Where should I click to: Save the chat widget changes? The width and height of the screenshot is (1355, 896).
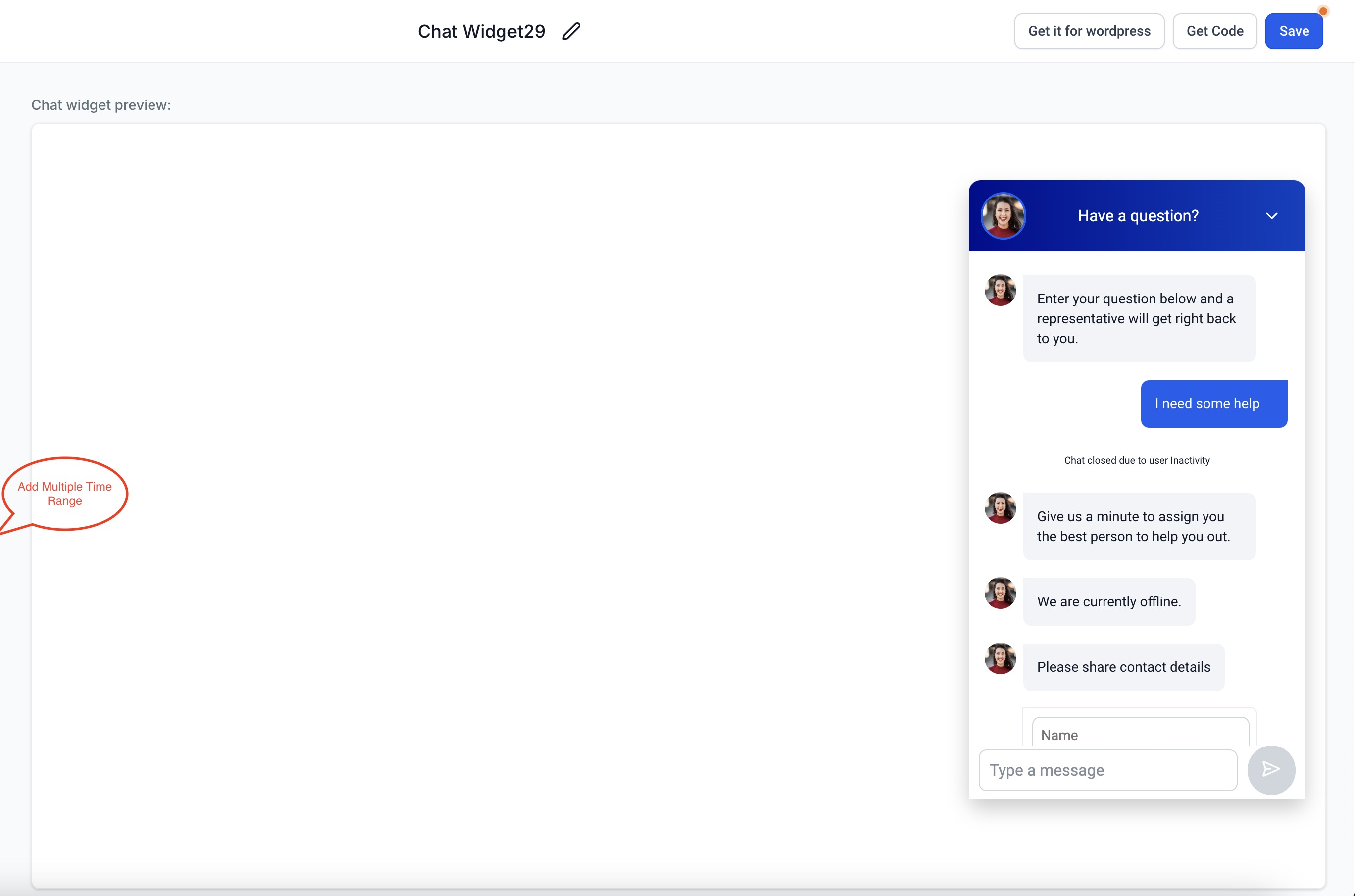pyautogui.click(x=1294, y=31)
